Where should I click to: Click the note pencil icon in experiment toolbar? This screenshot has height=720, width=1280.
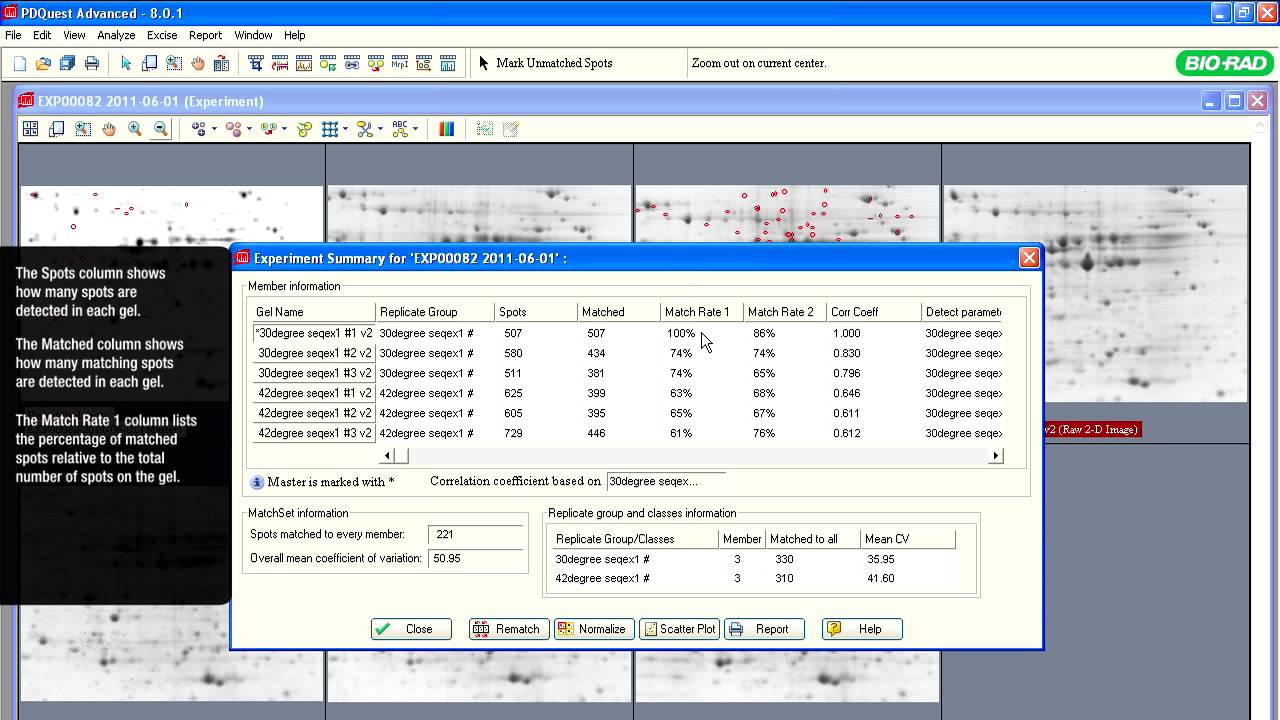(x=511, y=129)
